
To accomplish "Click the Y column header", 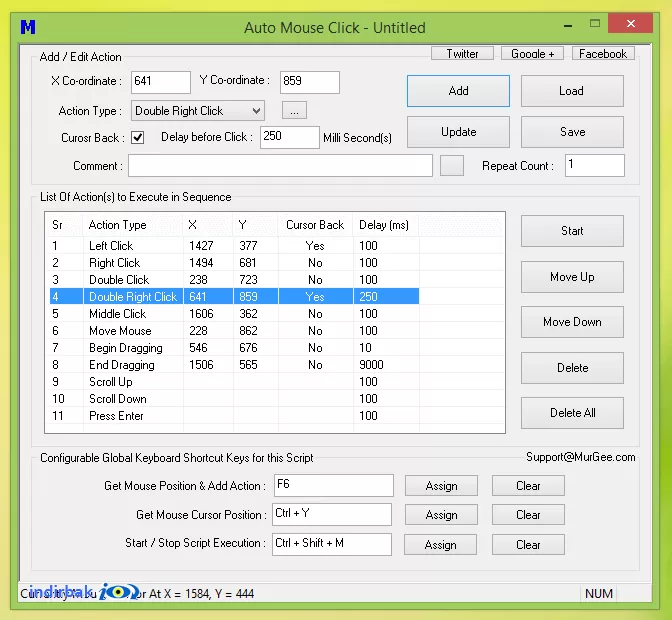I will pyautogui.click(x=256, y=225).
